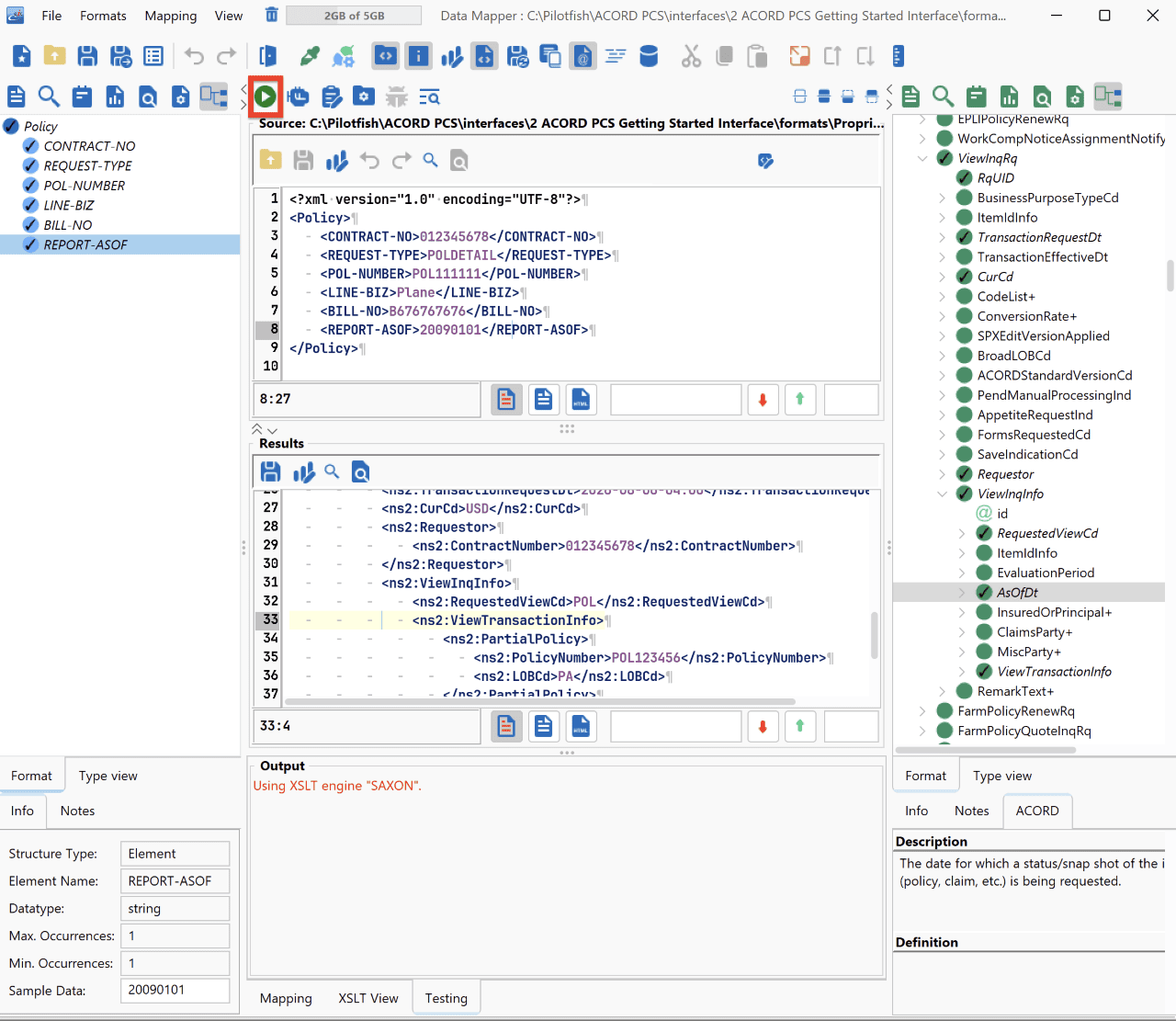This screenshot has width=1176, height=1021.
Task: Open the Type view tab in left panel
Action: pos(108,776)
